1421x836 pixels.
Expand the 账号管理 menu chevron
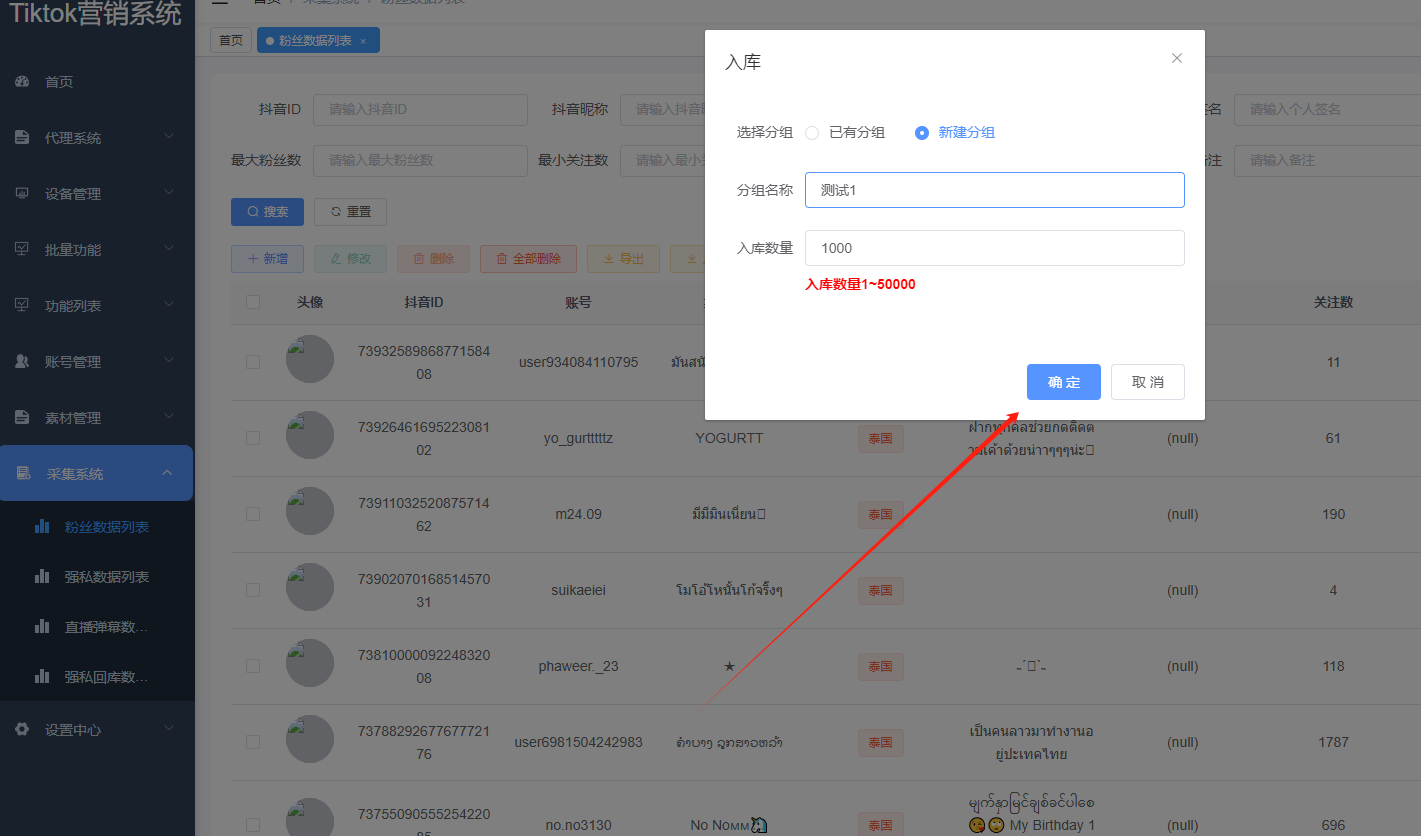point(168,361)
